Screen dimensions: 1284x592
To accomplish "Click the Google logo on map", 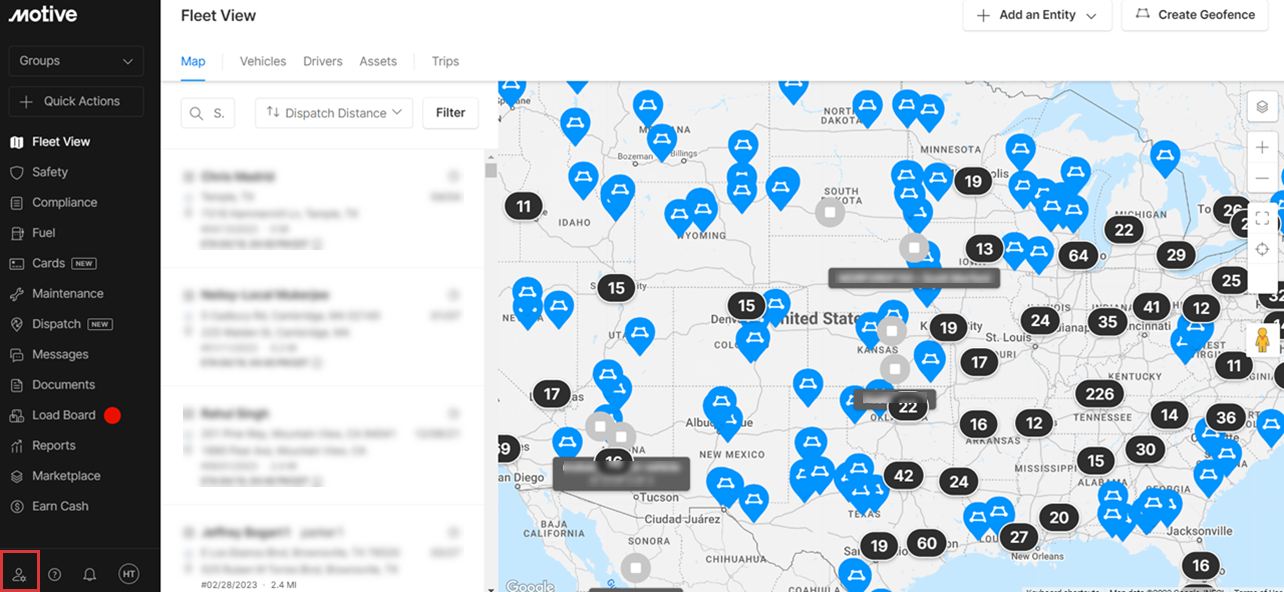I will (529, 585).
